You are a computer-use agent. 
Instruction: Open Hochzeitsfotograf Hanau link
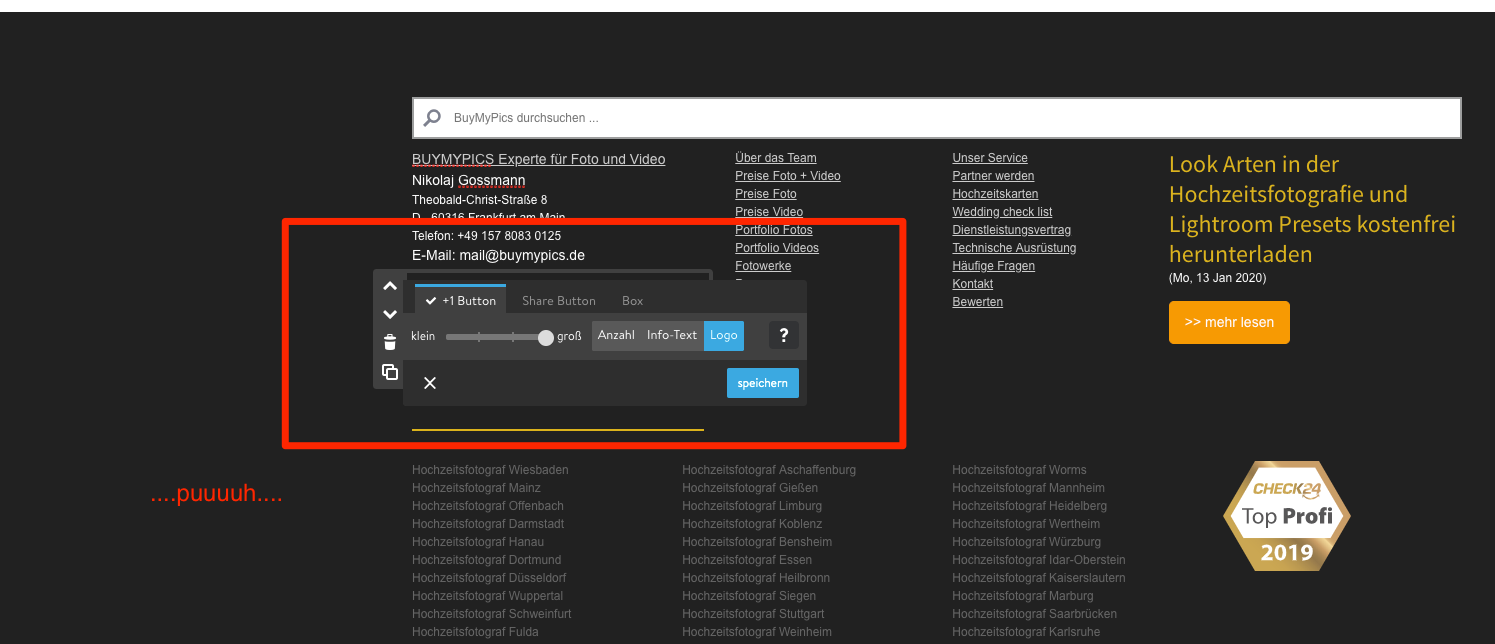[x=478, y=542]
